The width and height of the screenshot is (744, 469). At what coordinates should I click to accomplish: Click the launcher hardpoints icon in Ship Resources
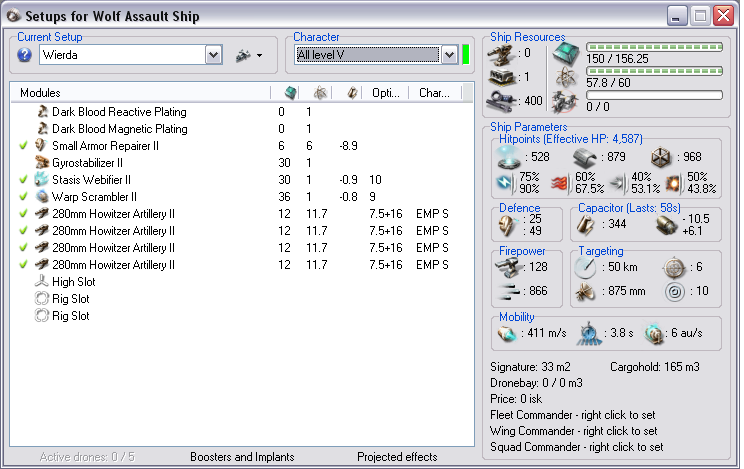tap(502, 77)
